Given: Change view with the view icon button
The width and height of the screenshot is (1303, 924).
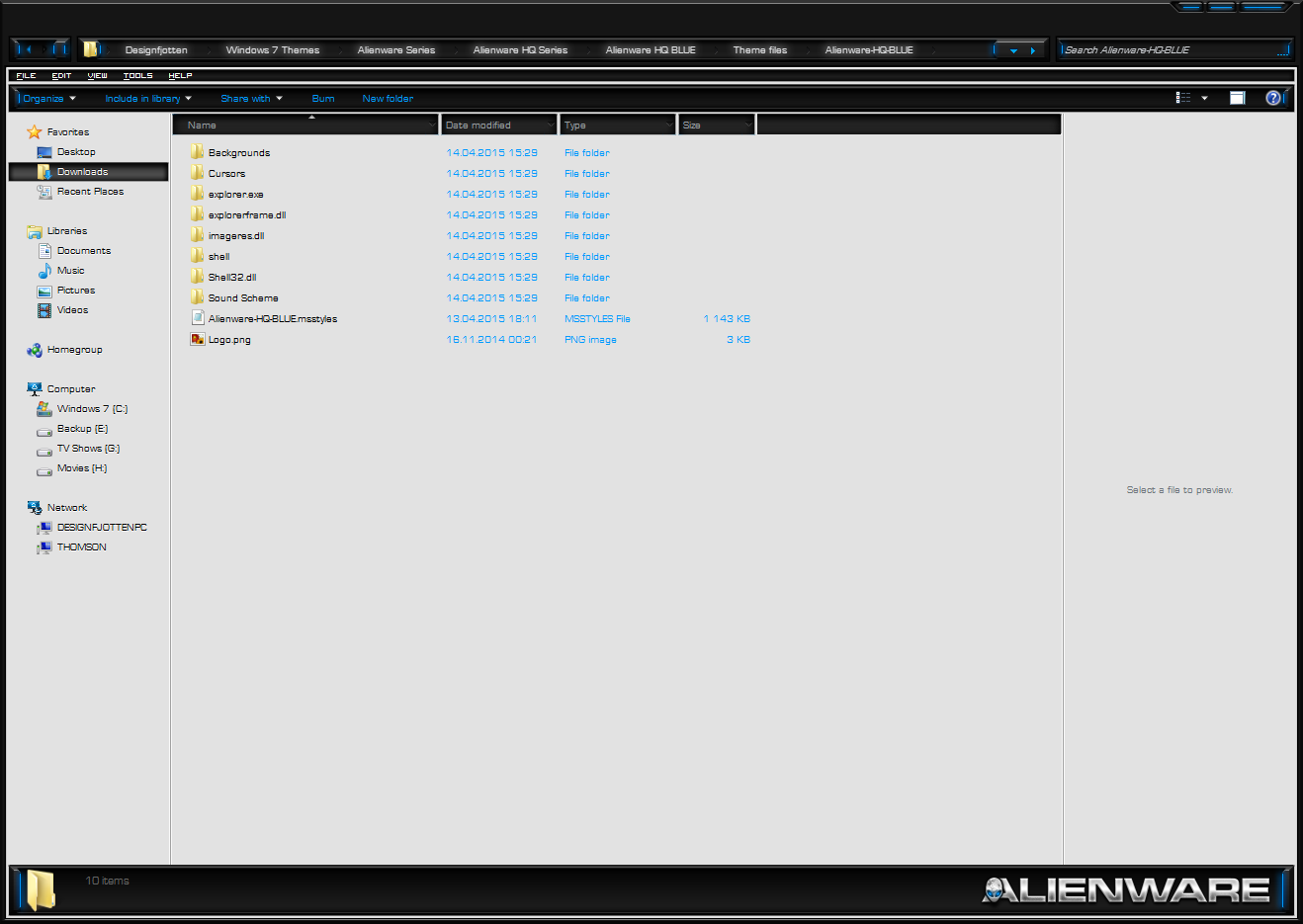Looking at the screenshot, I should click(x=1183, y=98).
